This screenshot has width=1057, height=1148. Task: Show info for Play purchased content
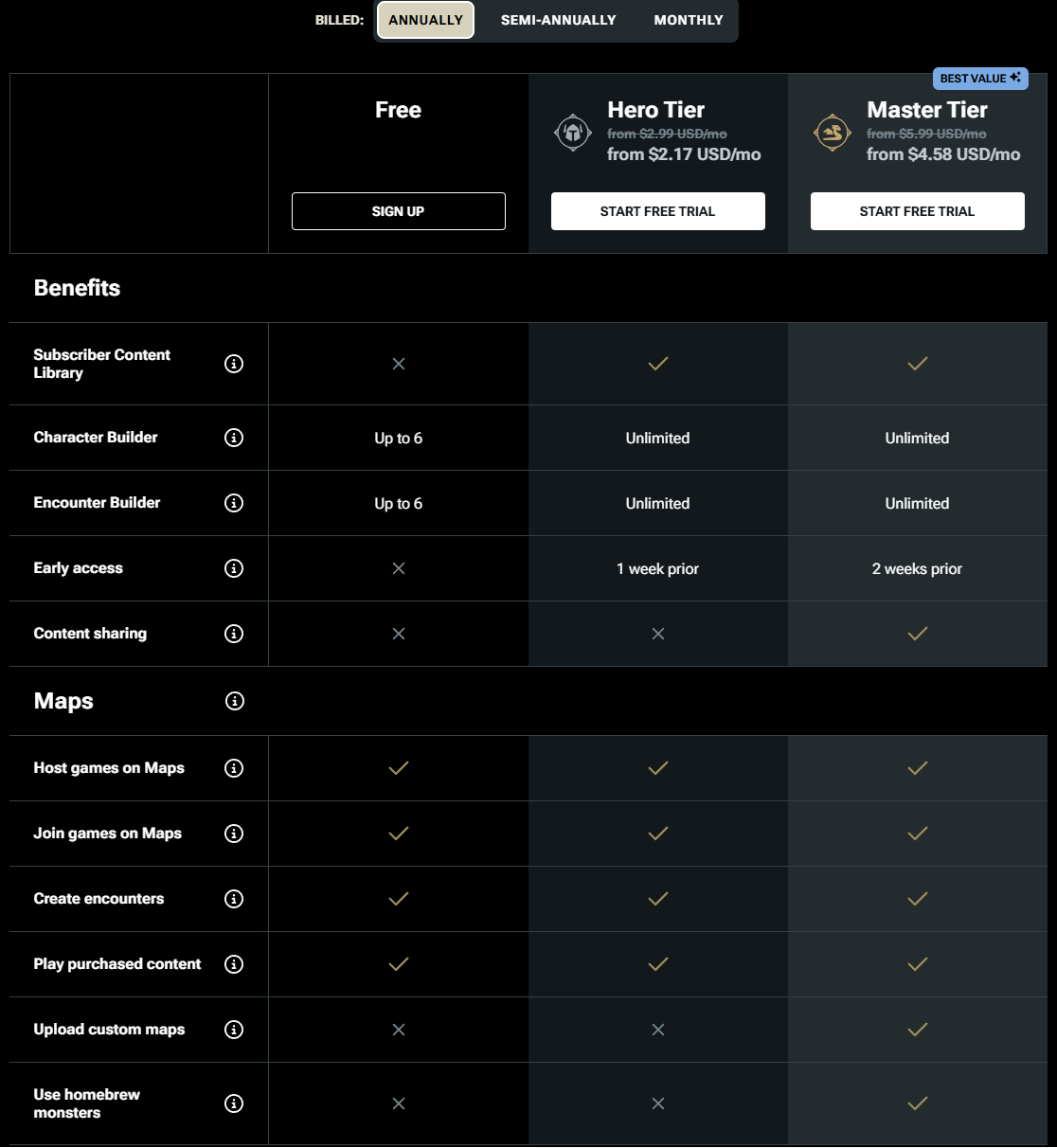(x=234, y=964)
